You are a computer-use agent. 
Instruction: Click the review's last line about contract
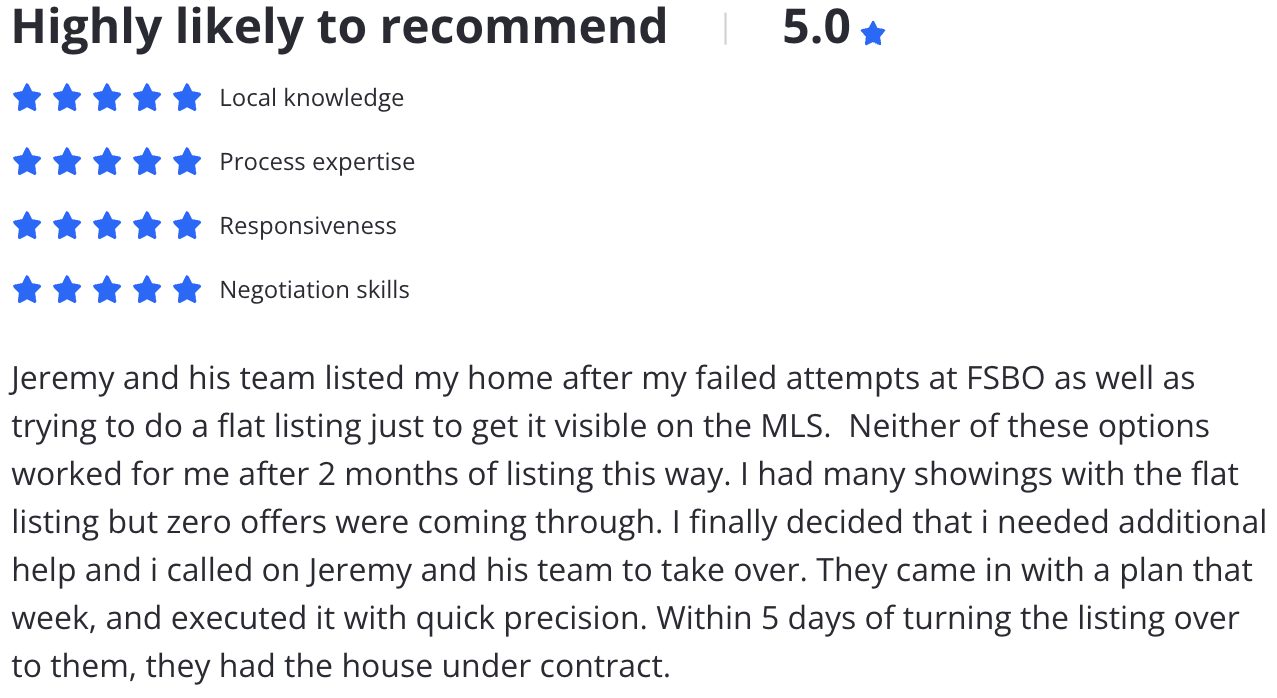(341, 667)
